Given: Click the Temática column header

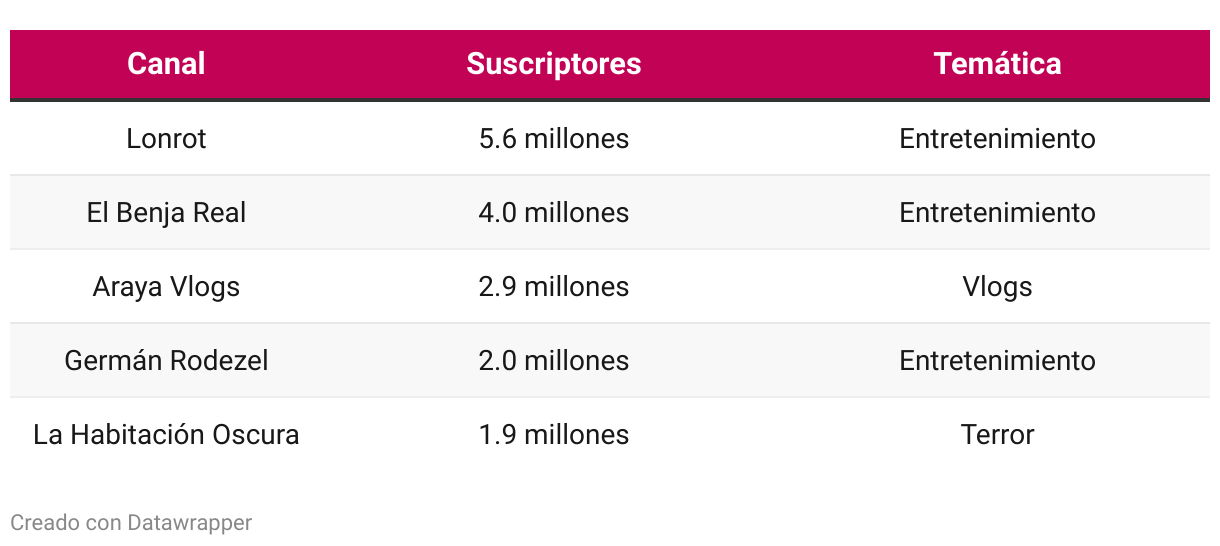Looking at the screenshot, I should 997,64.
